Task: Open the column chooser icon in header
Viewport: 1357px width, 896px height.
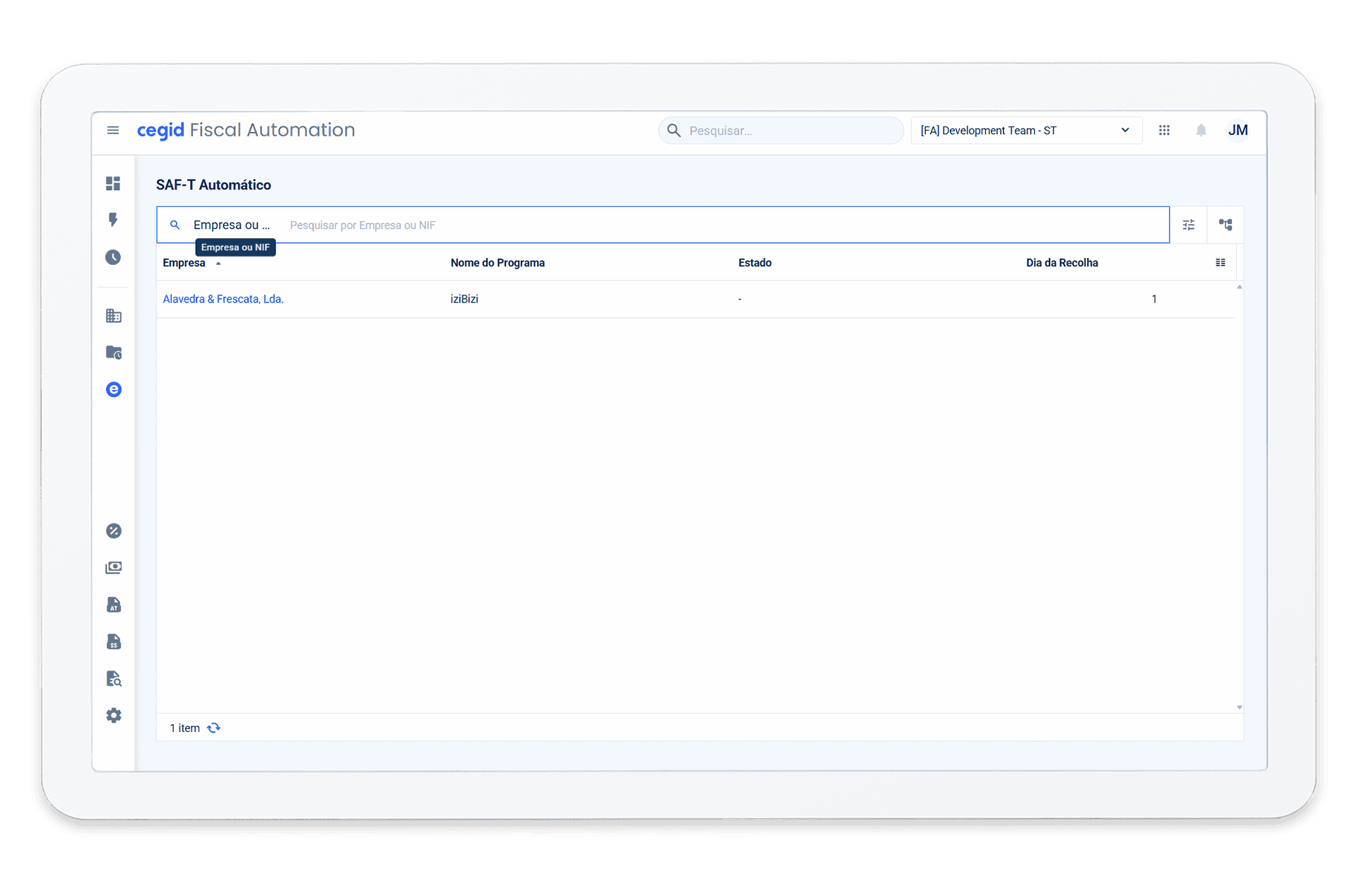Action: (x=1220, y=263)
